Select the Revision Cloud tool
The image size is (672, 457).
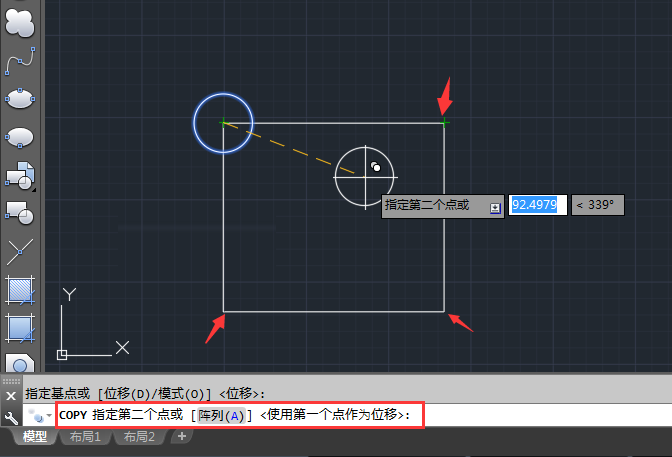(x=20, y=24)
